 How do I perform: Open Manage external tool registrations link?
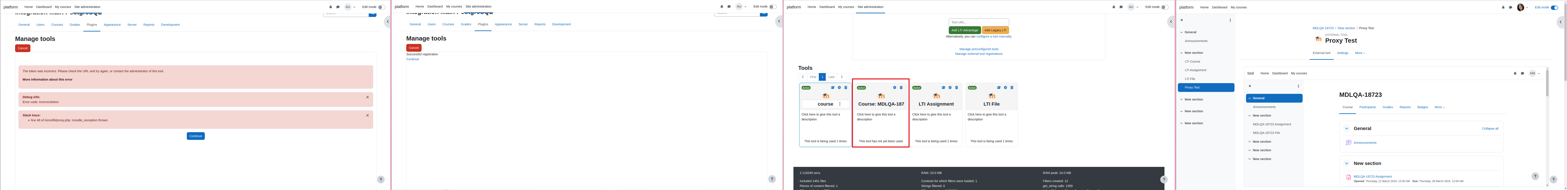[x=979, y=54]
